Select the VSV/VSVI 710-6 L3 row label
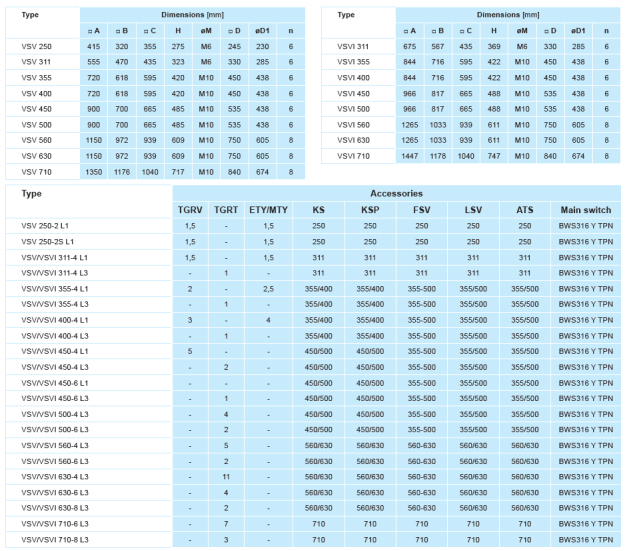The image size is (625, 551). pyautogui.click(x=55, y=524)
